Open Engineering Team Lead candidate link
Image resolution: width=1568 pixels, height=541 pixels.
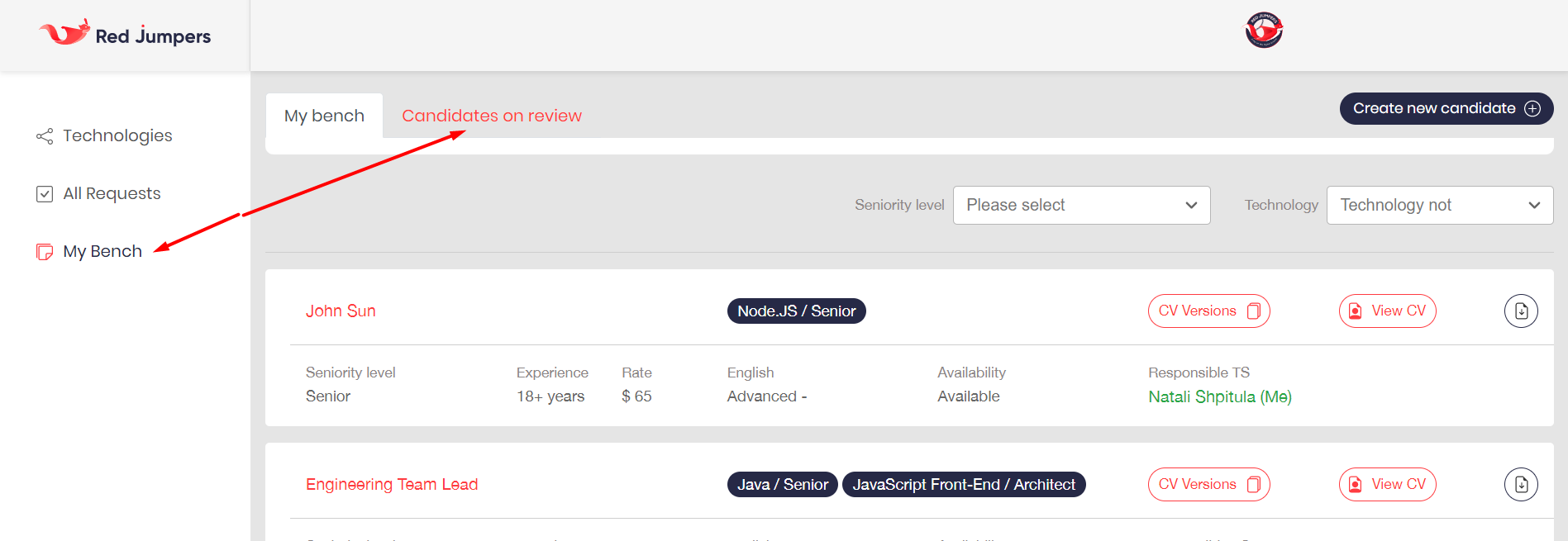(x=392, y=485)
